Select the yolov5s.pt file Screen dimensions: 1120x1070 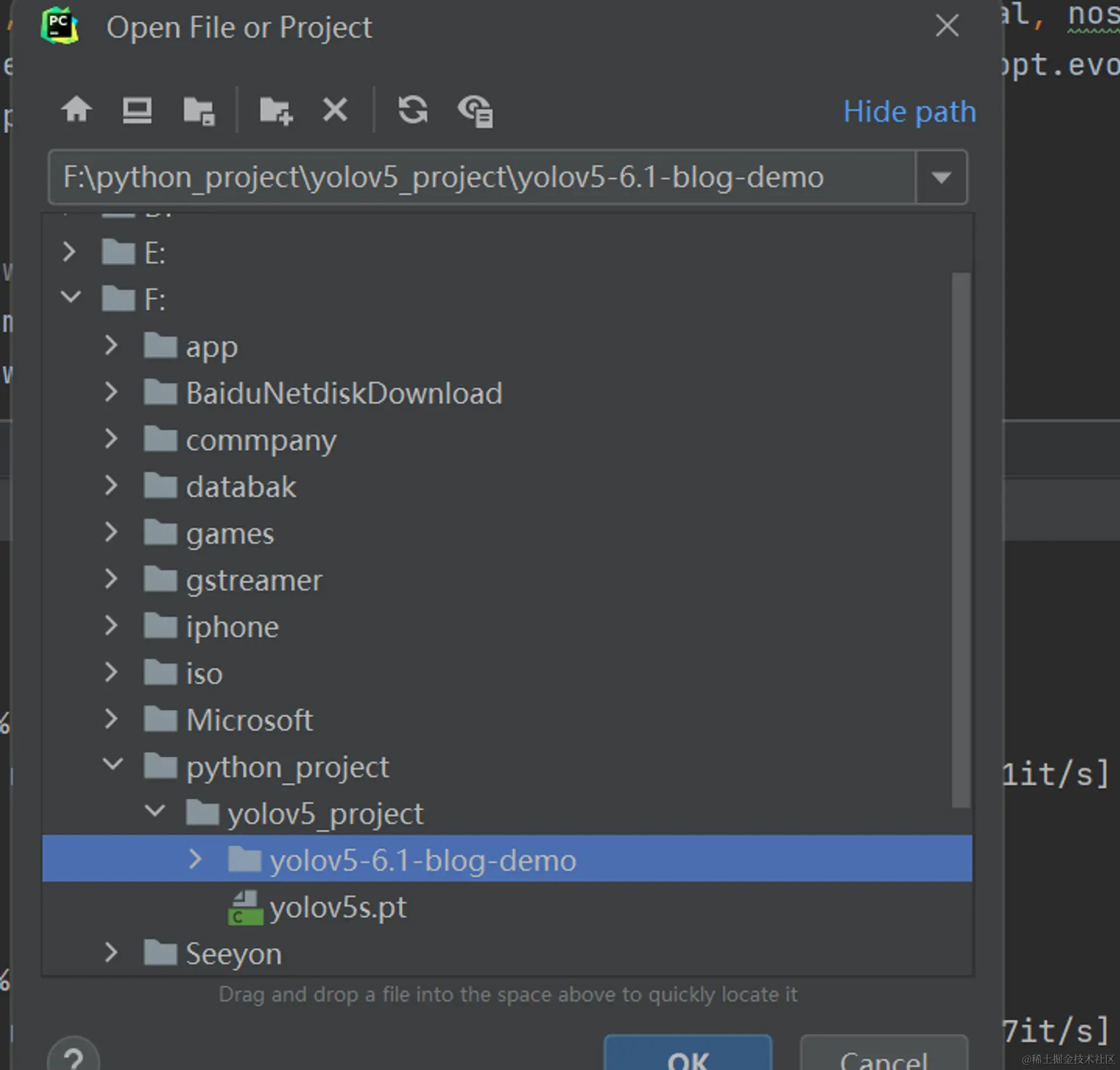click(x=337, y=907)
